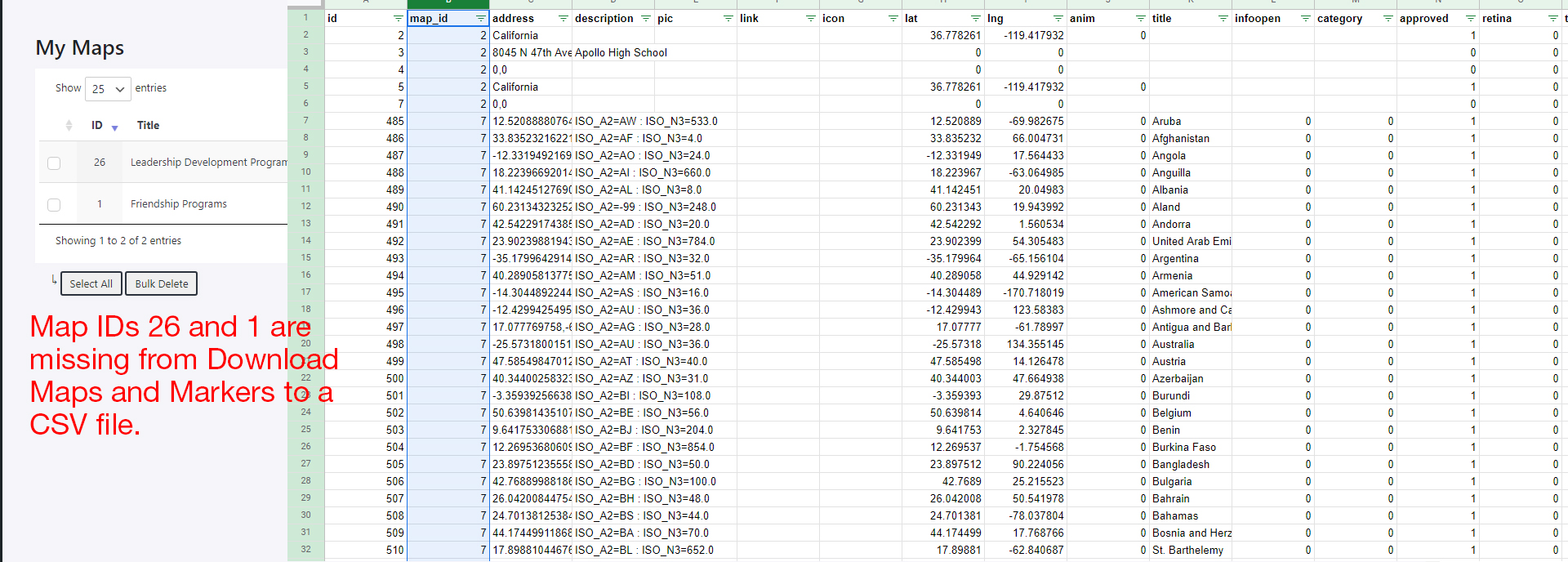Click the Bulk Delete button
Image resolution: width=1568 pixels, height=562 pixels.
[x=162, y=283]
